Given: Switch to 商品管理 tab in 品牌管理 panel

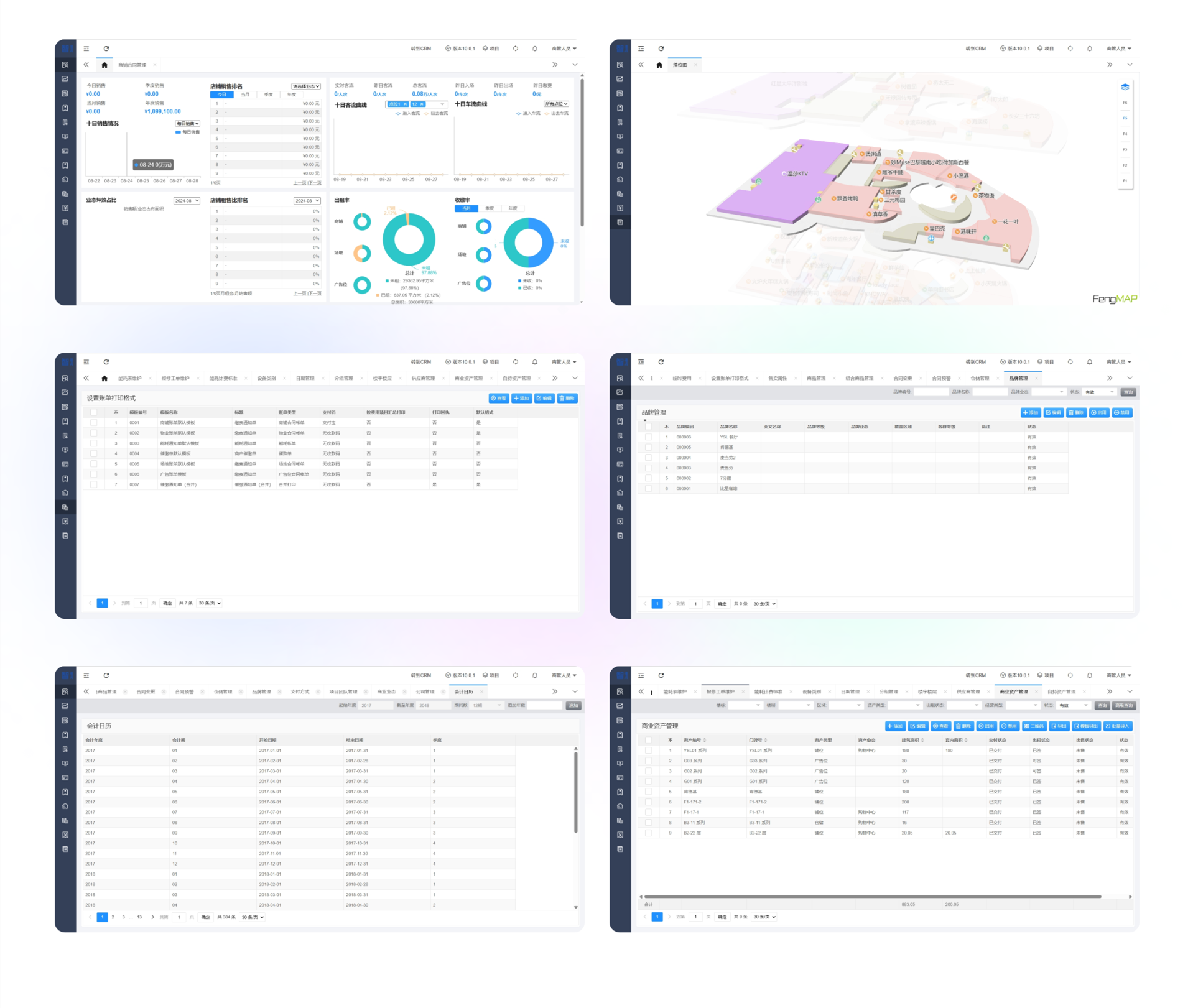Looking at the screenshot, I should coord(815,378).
